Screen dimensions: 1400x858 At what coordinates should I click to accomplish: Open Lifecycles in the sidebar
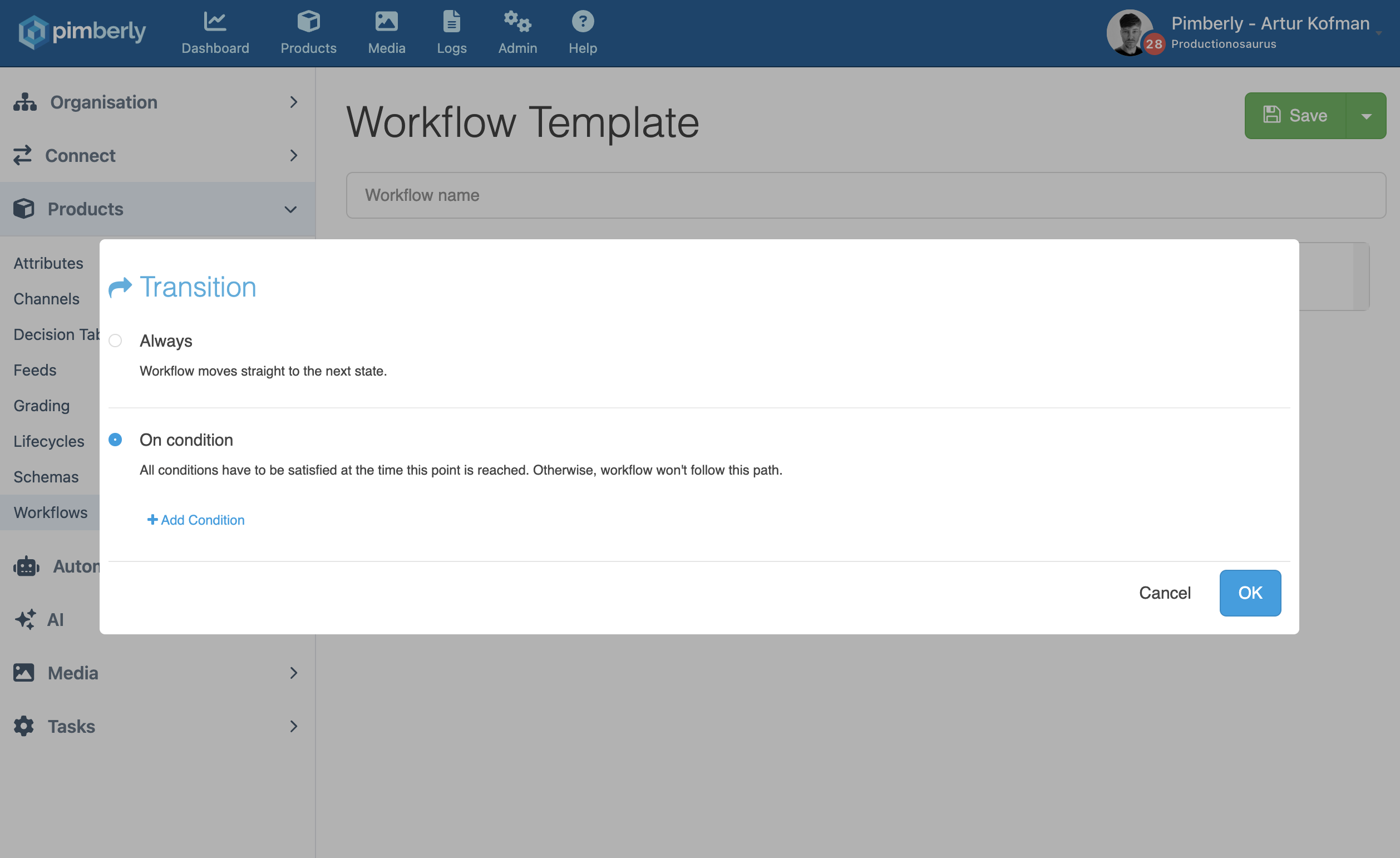coord(49,441)
